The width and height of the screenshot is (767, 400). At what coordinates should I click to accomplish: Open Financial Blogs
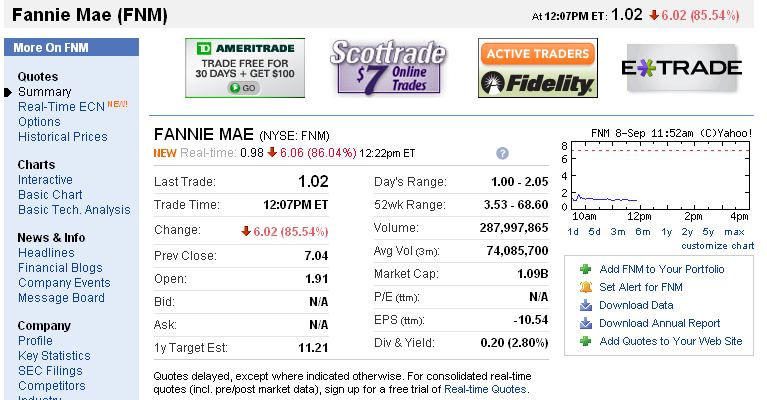pos(60,268)
